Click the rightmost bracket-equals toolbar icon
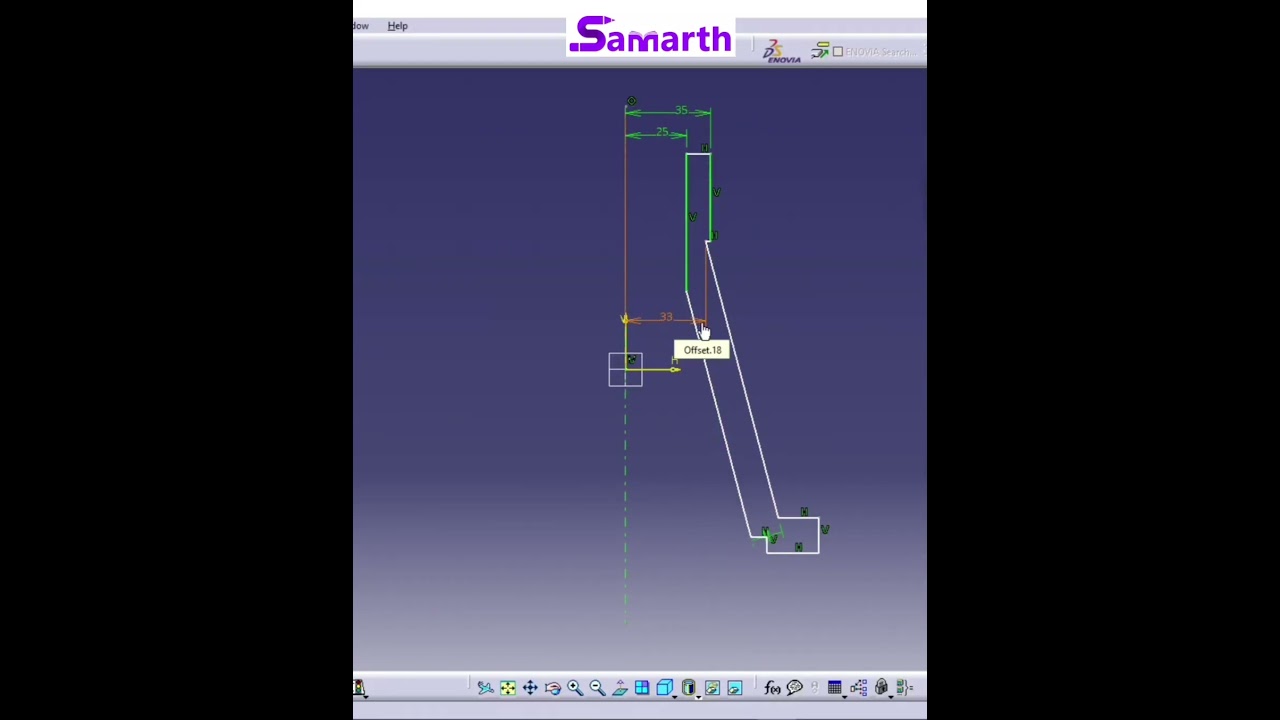This screenshot has width=1280, height=720. 904,688
